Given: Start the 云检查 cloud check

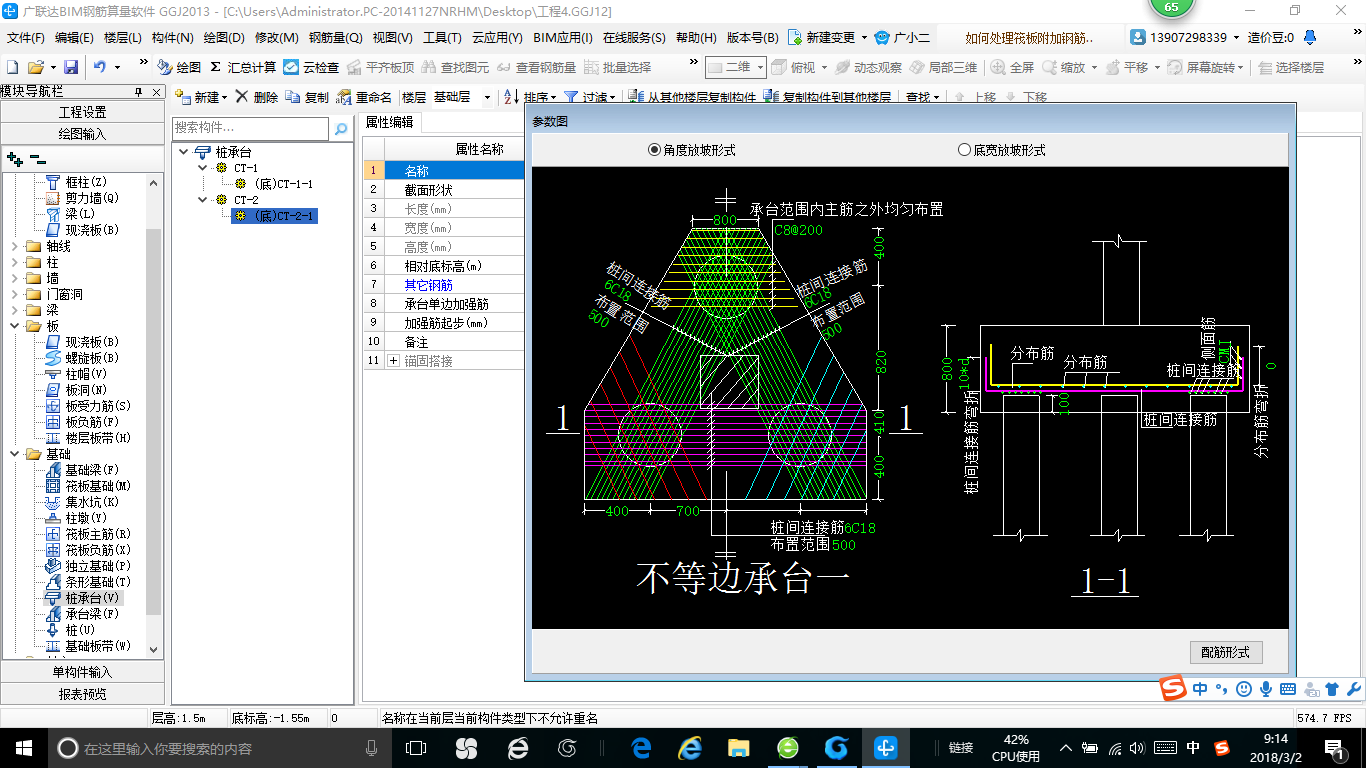Looking at the screenshot, I should 311,67.
